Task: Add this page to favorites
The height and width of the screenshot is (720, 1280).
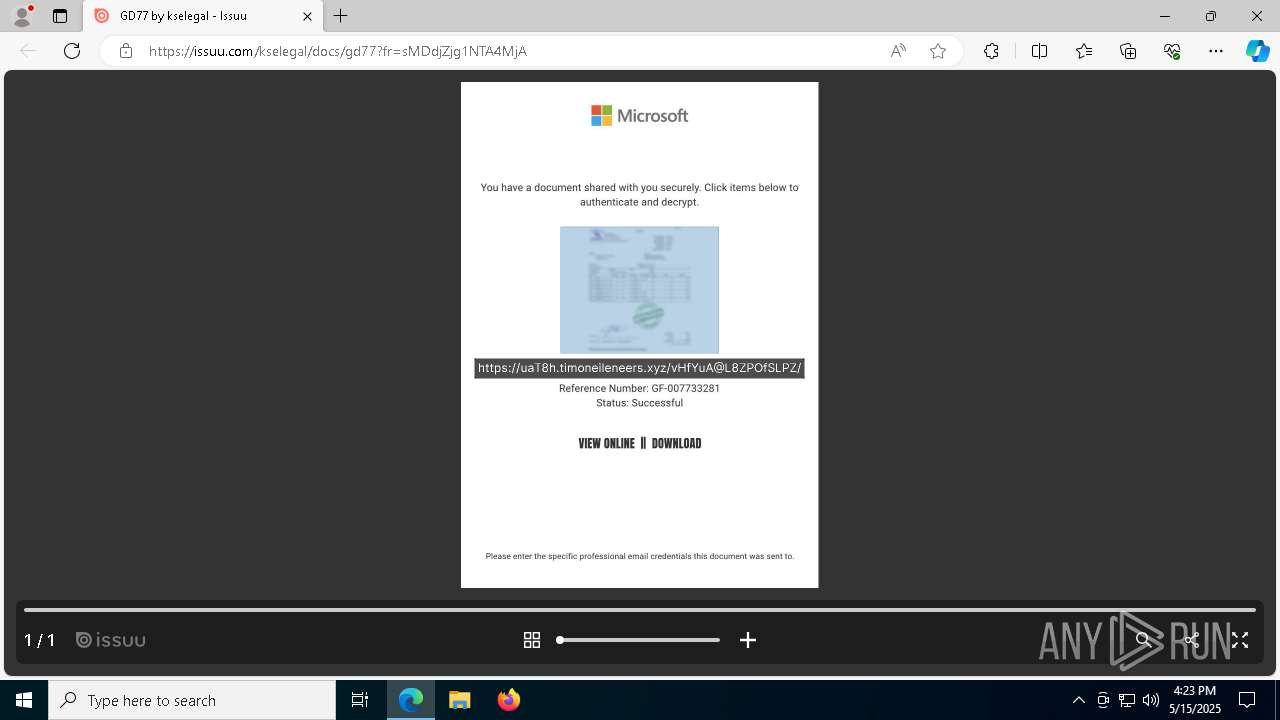Action: point(938,51)
